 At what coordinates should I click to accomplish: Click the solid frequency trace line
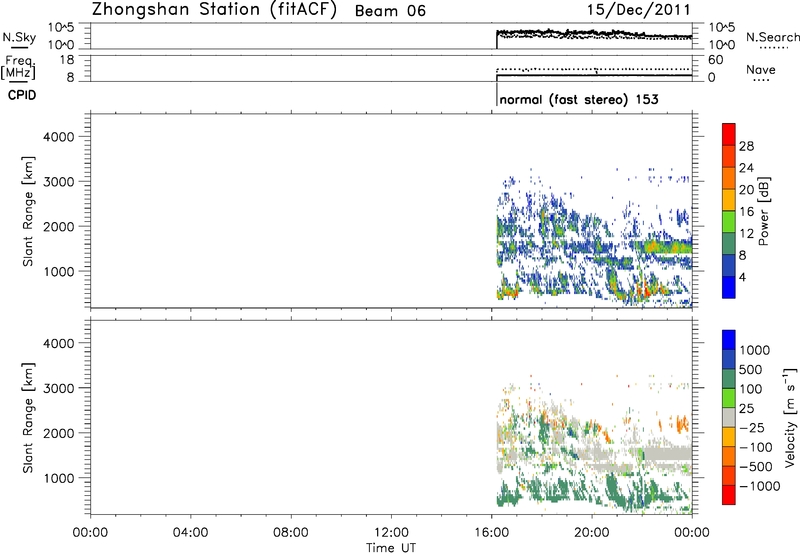click(594, 75)
